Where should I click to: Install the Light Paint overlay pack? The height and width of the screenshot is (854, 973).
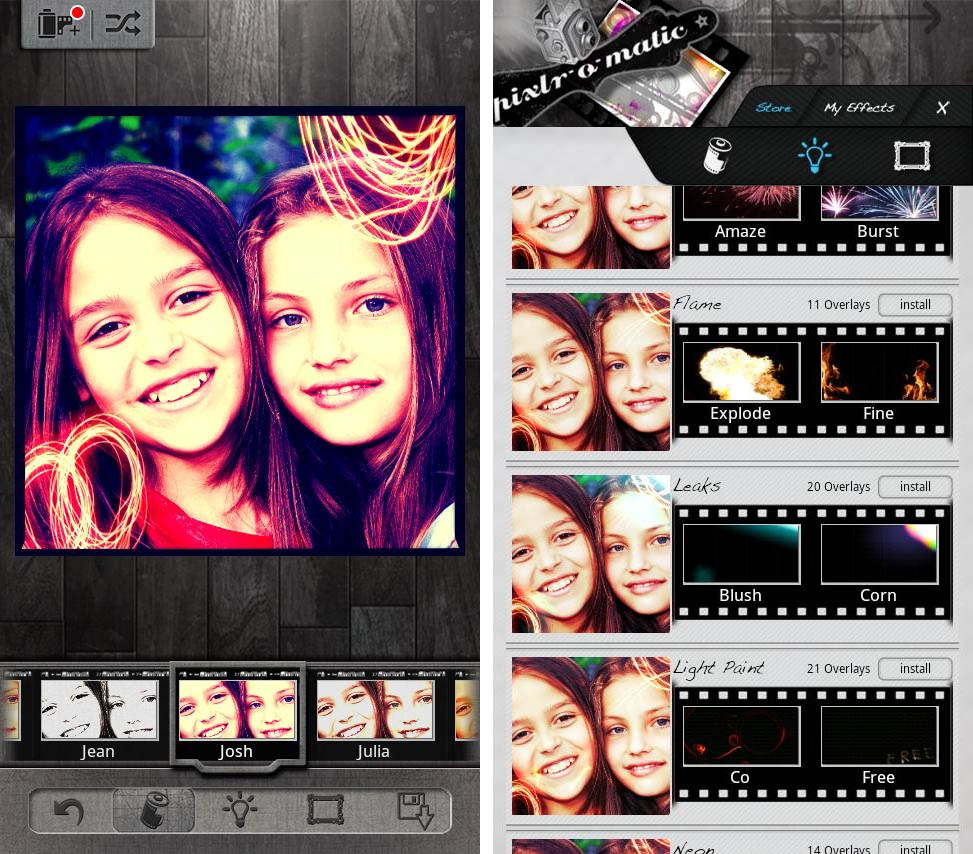tap(914, 669)
